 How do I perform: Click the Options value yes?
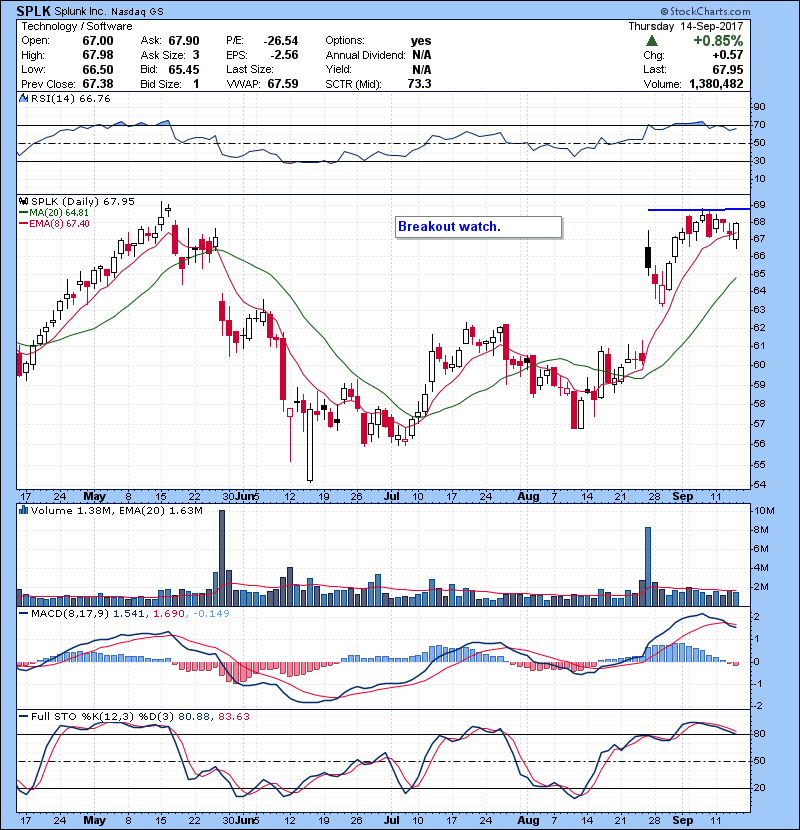pos(421,41)
